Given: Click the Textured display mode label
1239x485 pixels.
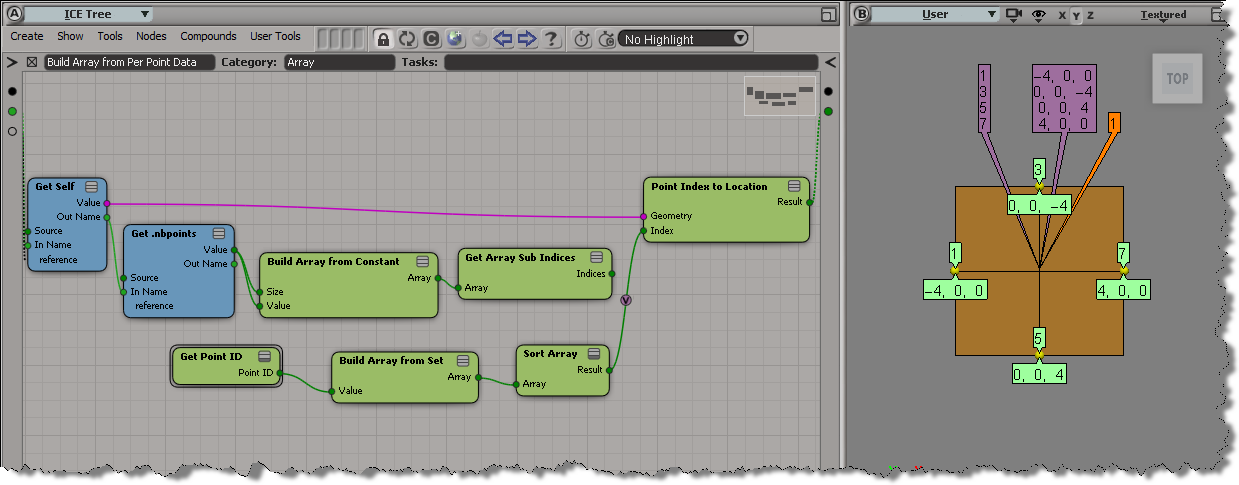Looking at the screenshot, I should [1163, 15].
